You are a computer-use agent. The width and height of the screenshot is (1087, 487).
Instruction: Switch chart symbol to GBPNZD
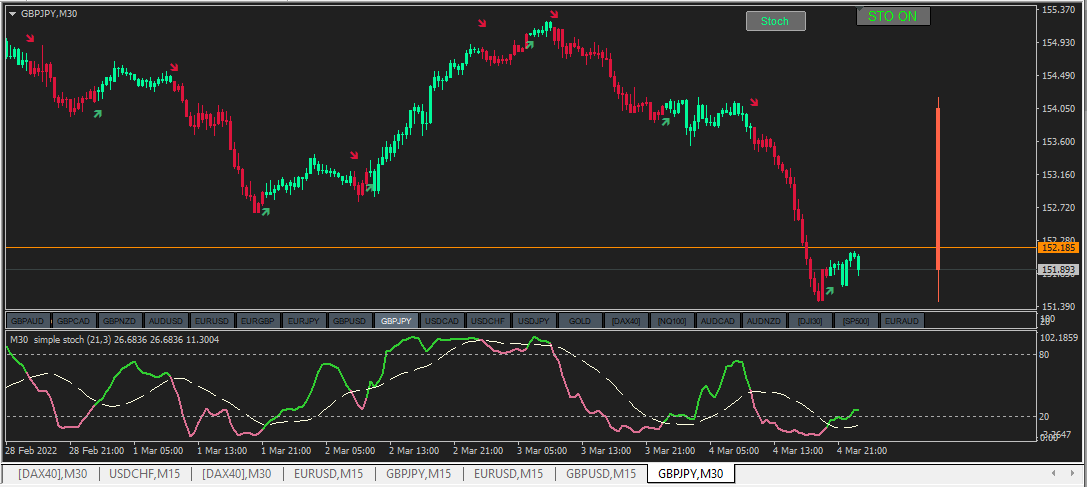[120, 321]
